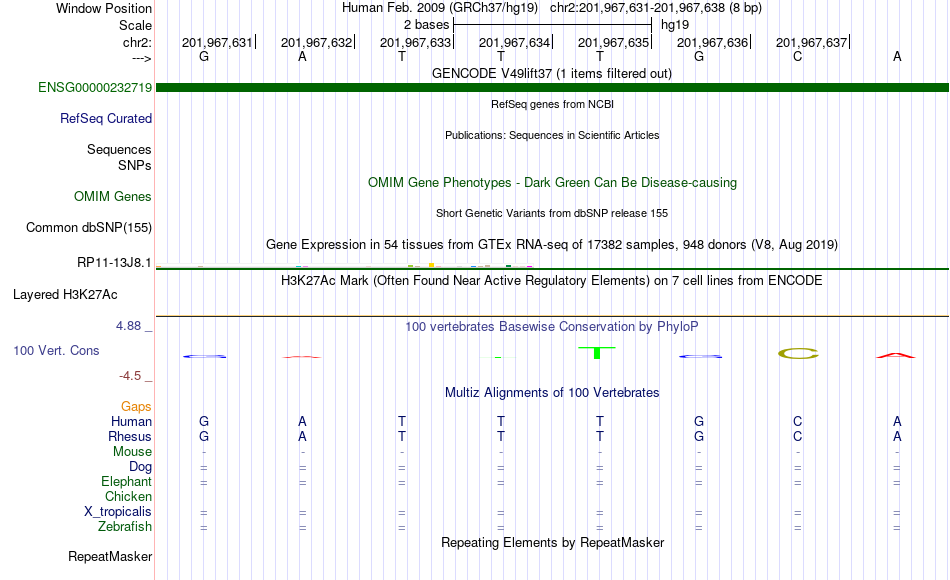Click the RefSeq genes from NCBI title
This screenshot has width=950, height=580.
click(553, 104)
